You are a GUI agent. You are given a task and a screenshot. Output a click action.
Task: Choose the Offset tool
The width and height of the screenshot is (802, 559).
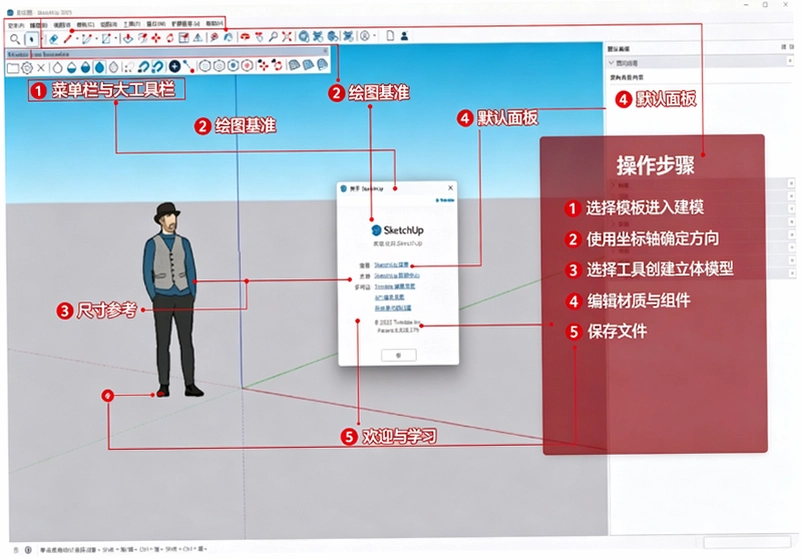pyautogui.click(x=143, y=37)
